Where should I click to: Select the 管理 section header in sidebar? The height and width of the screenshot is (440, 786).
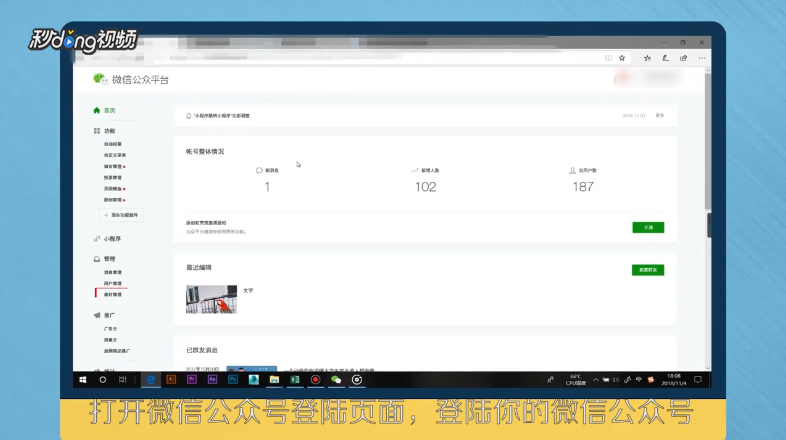104,259
